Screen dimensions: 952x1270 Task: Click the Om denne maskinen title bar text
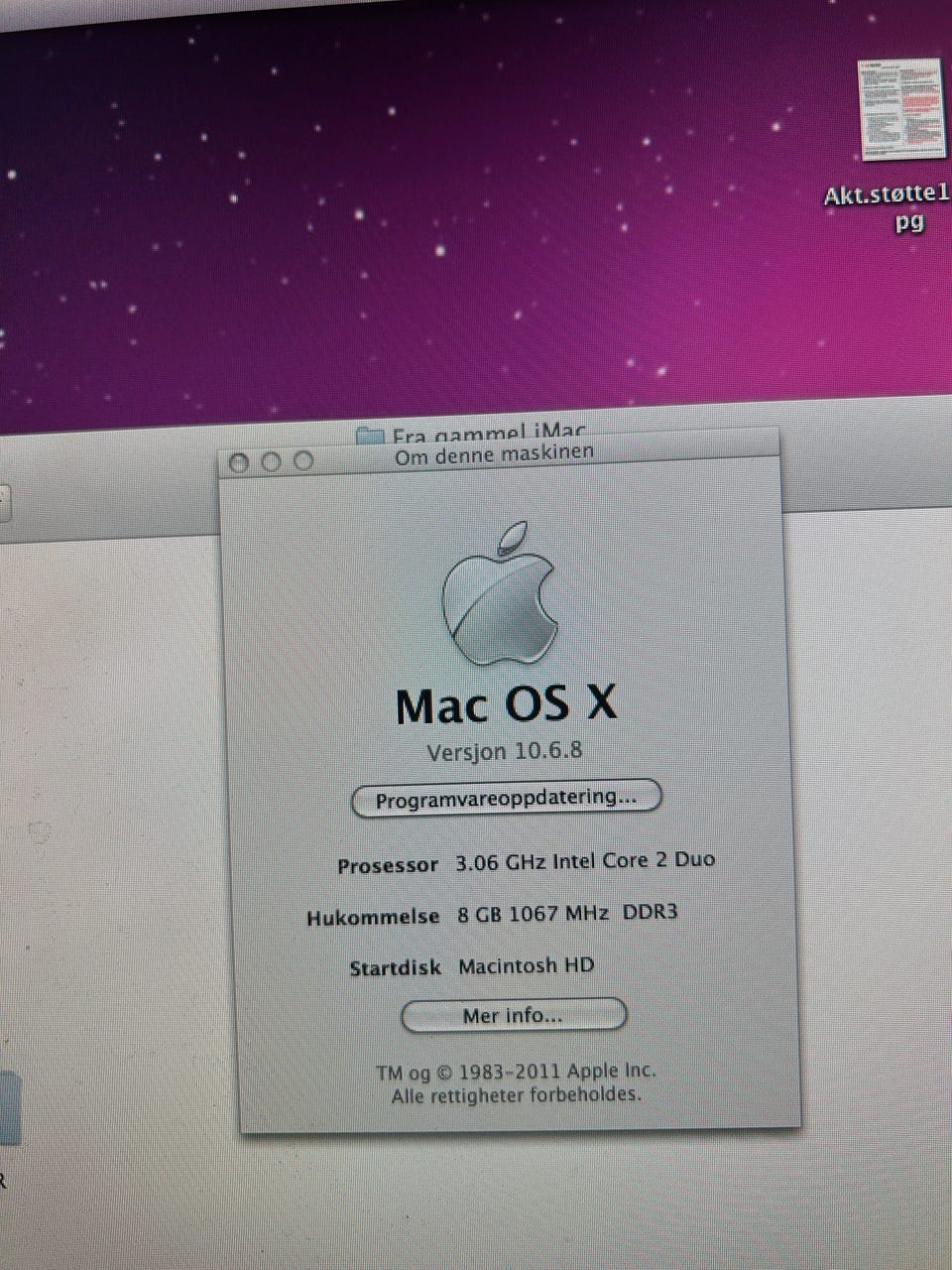pos(494,454)
